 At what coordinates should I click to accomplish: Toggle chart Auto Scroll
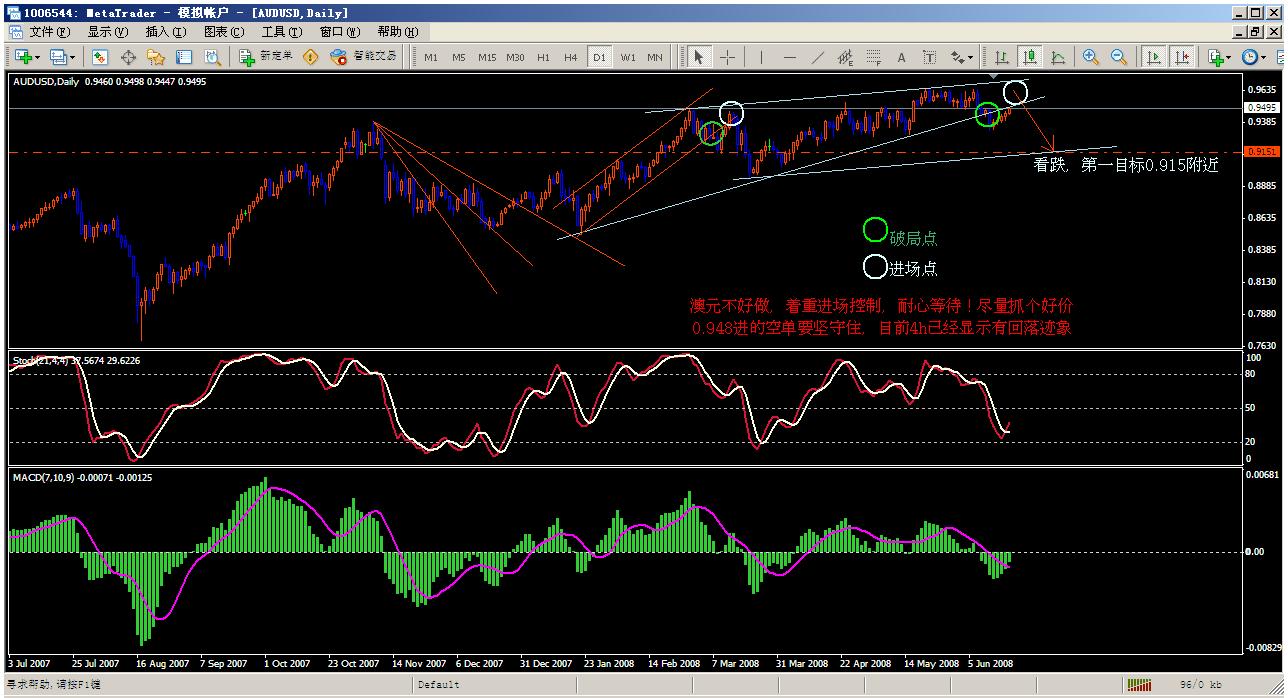point(1153,57)
